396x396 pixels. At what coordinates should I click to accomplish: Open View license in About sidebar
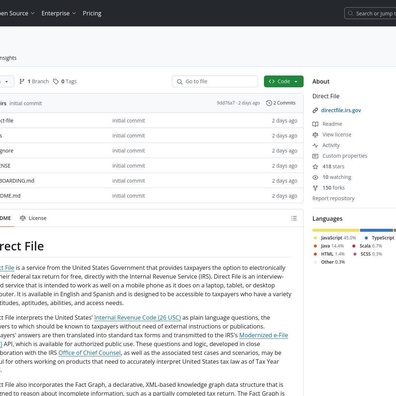pyautogui.click(x=337, y=134)
